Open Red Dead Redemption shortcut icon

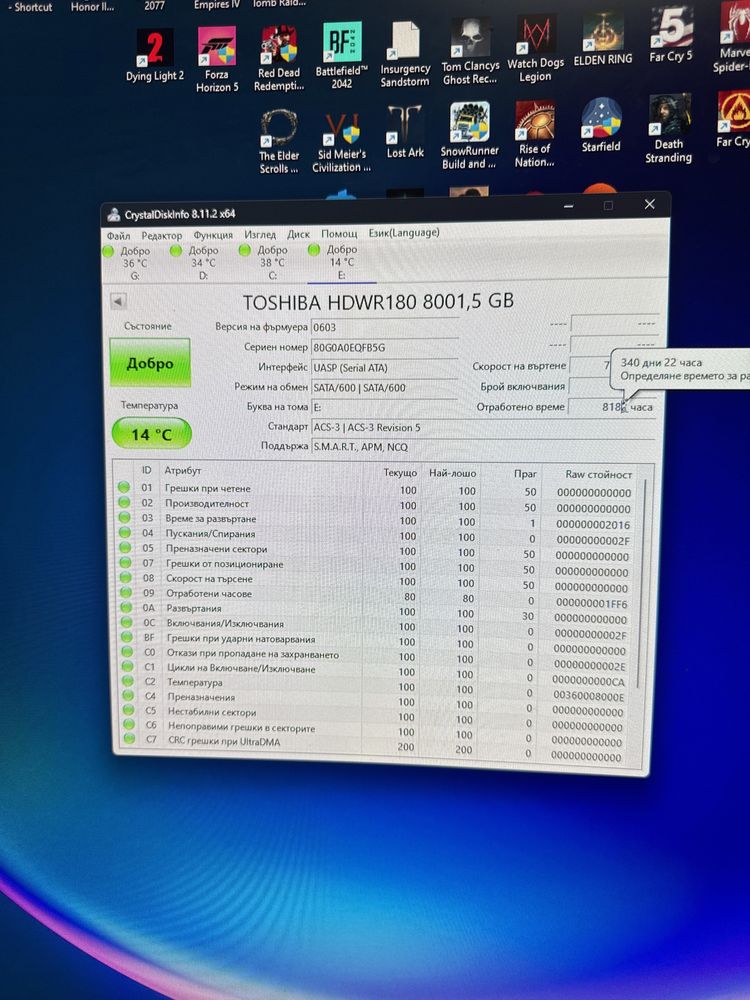tap(279, 59)
